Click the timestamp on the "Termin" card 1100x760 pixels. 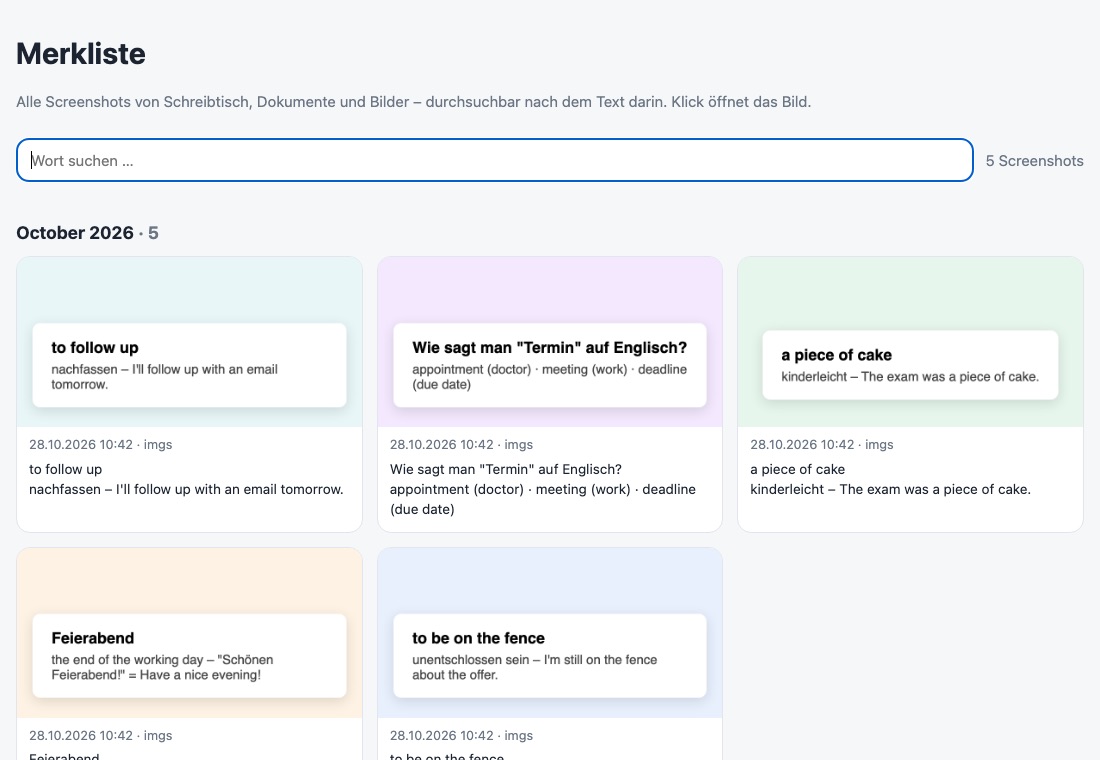tap(461, 444)
